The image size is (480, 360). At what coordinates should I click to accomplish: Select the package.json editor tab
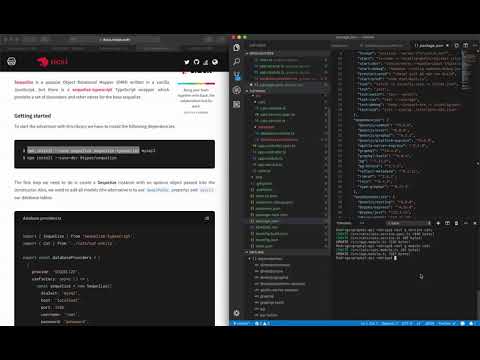431,45
